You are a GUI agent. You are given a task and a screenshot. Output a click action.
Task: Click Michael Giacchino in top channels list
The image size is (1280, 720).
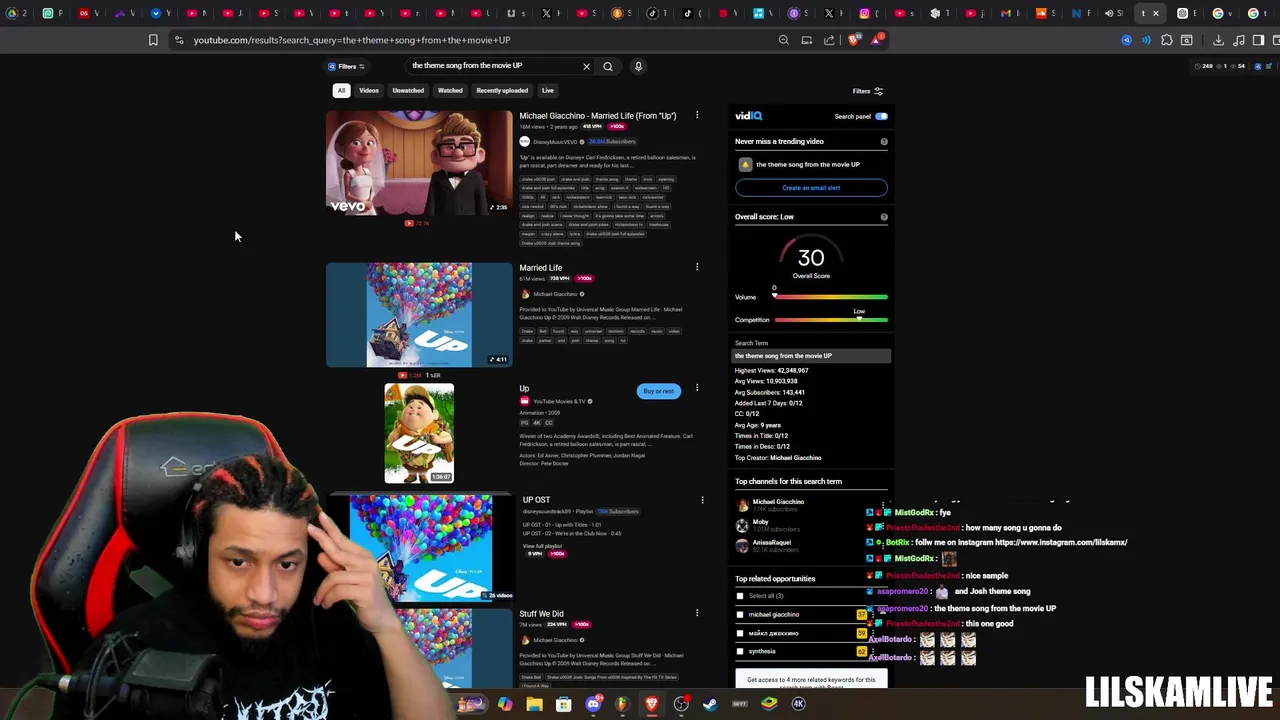click(778, 502)
